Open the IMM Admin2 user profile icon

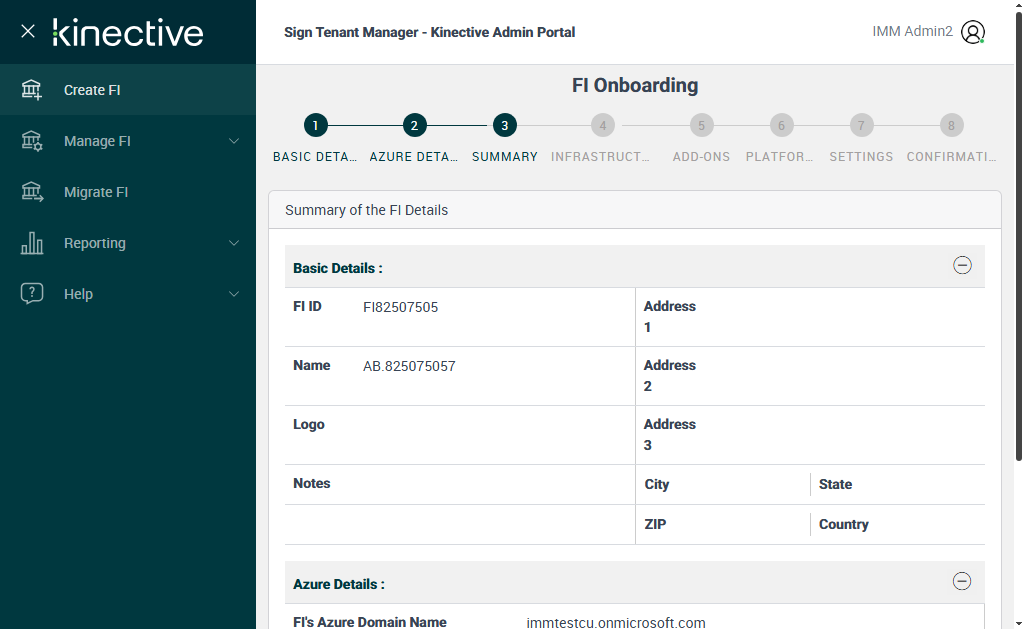(972, 32)
